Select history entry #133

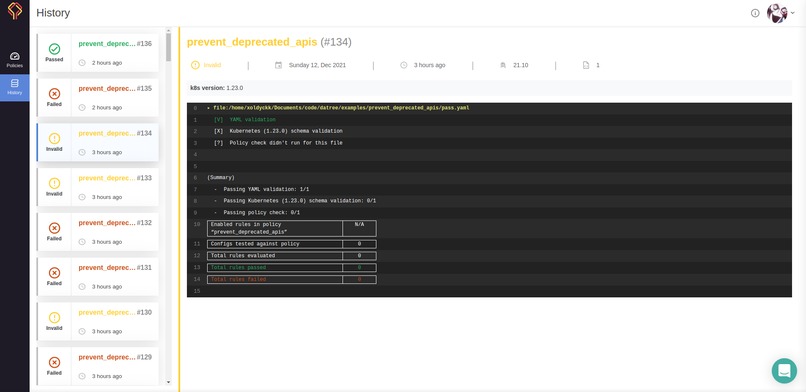[x=98, y=187]
